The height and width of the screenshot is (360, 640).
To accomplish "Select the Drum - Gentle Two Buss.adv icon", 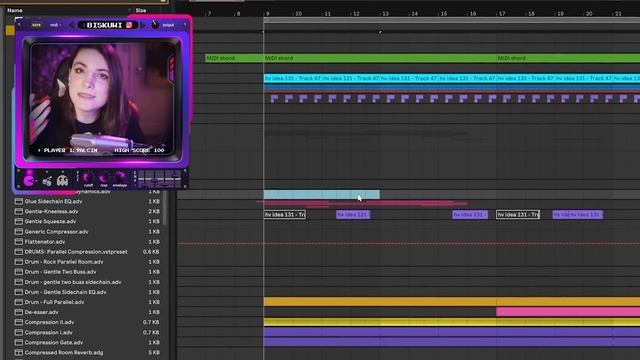I will (18, 272).
